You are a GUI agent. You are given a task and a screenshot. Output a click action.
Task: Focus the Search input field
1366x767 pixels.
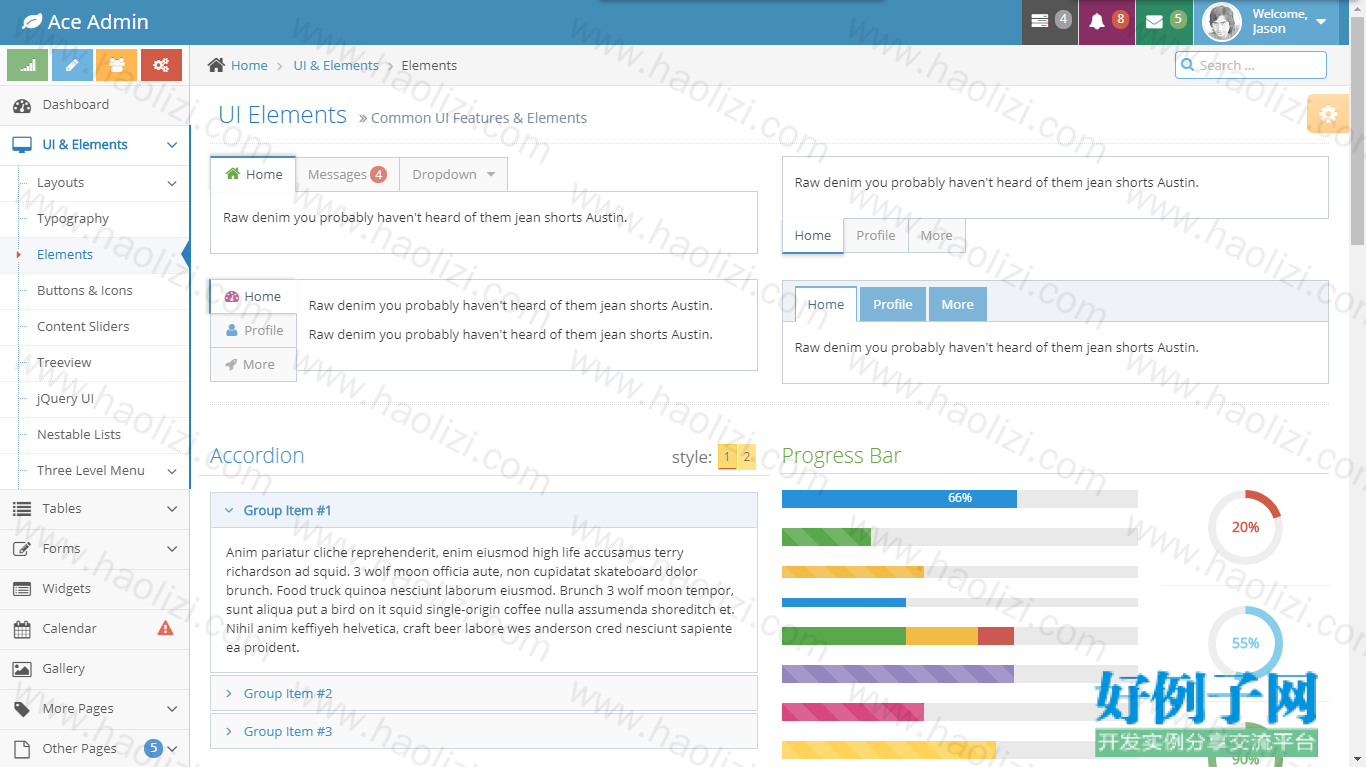coord(1251,65)
